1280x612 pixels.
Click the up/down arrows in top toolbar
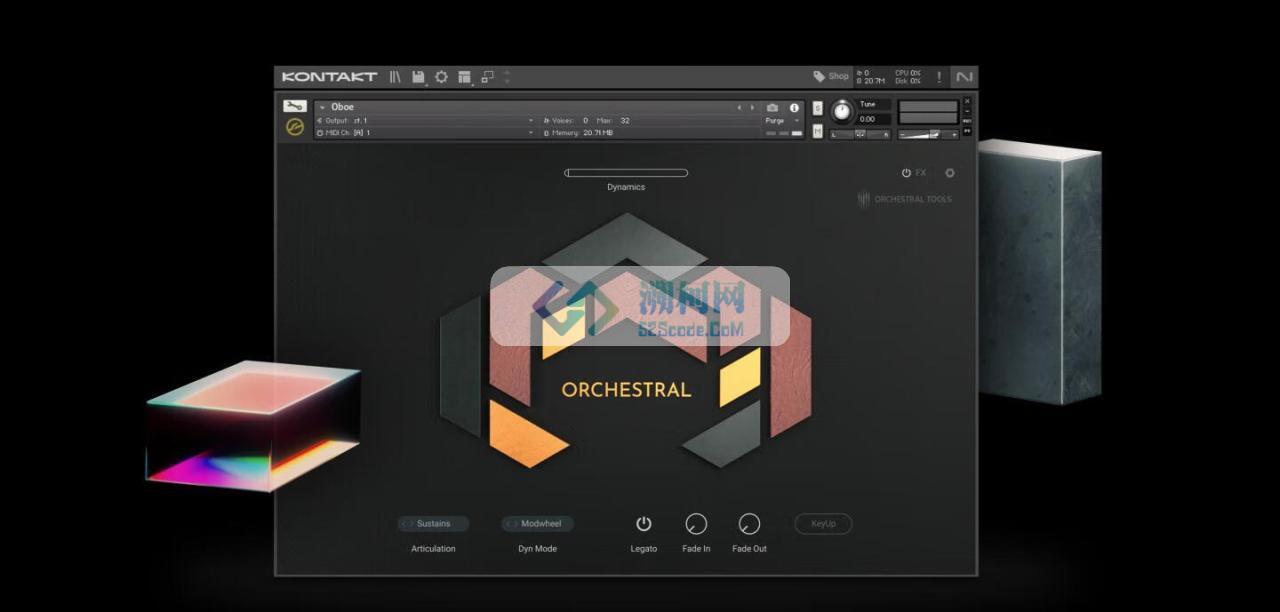click(507, 76)
